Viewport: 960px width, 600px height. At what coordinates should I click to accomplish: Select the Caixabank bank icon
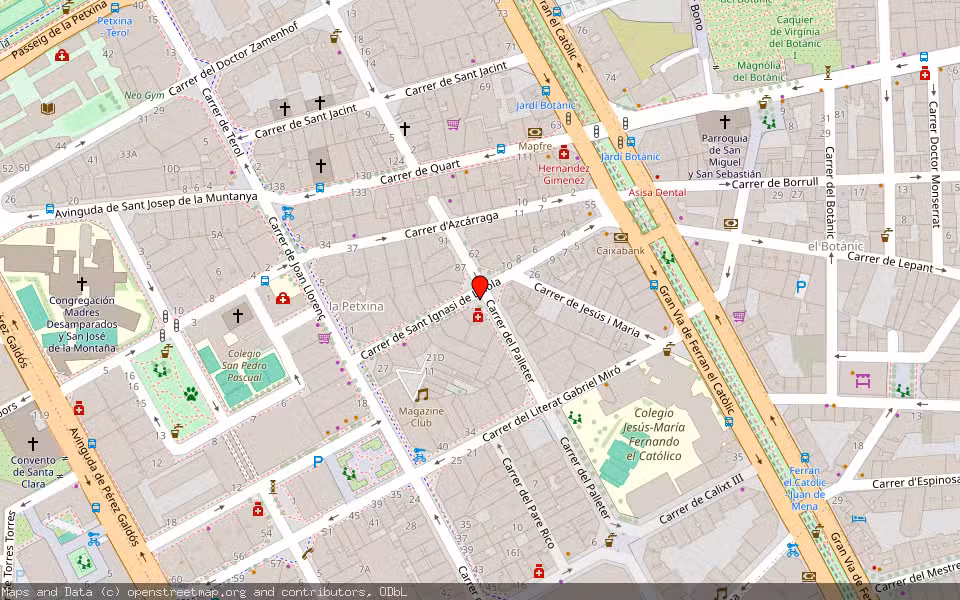[x=620, y=237]
